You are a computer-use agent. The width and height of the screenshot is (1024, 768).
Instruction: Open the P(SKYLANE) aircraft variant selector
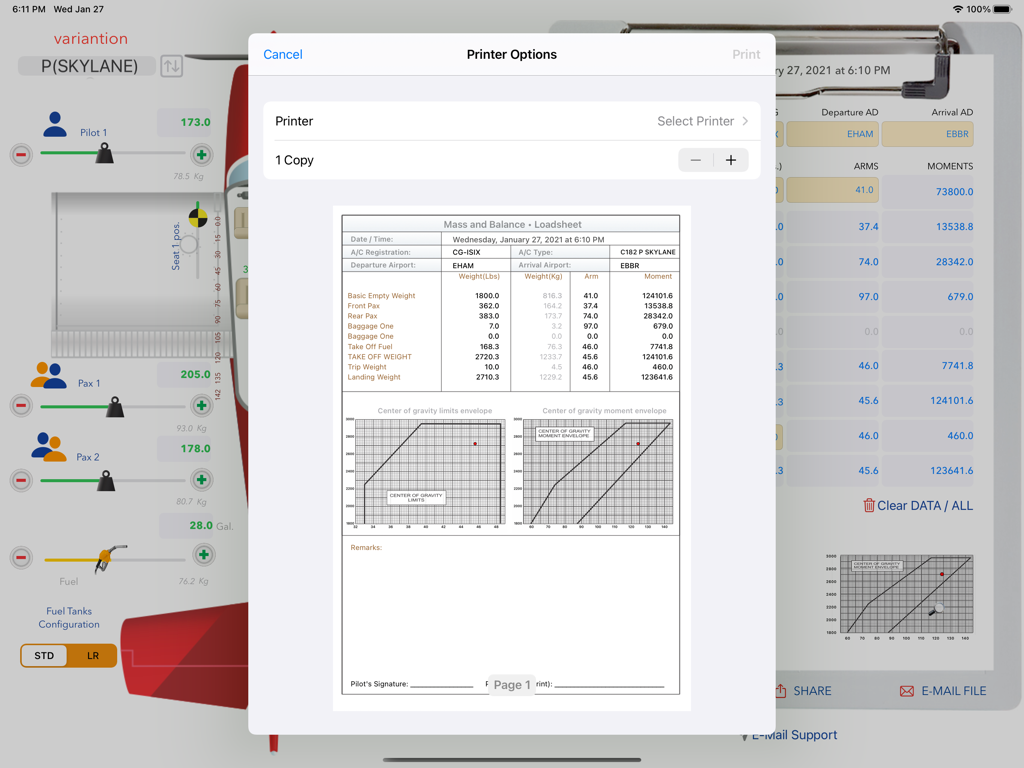pos(86,67)
